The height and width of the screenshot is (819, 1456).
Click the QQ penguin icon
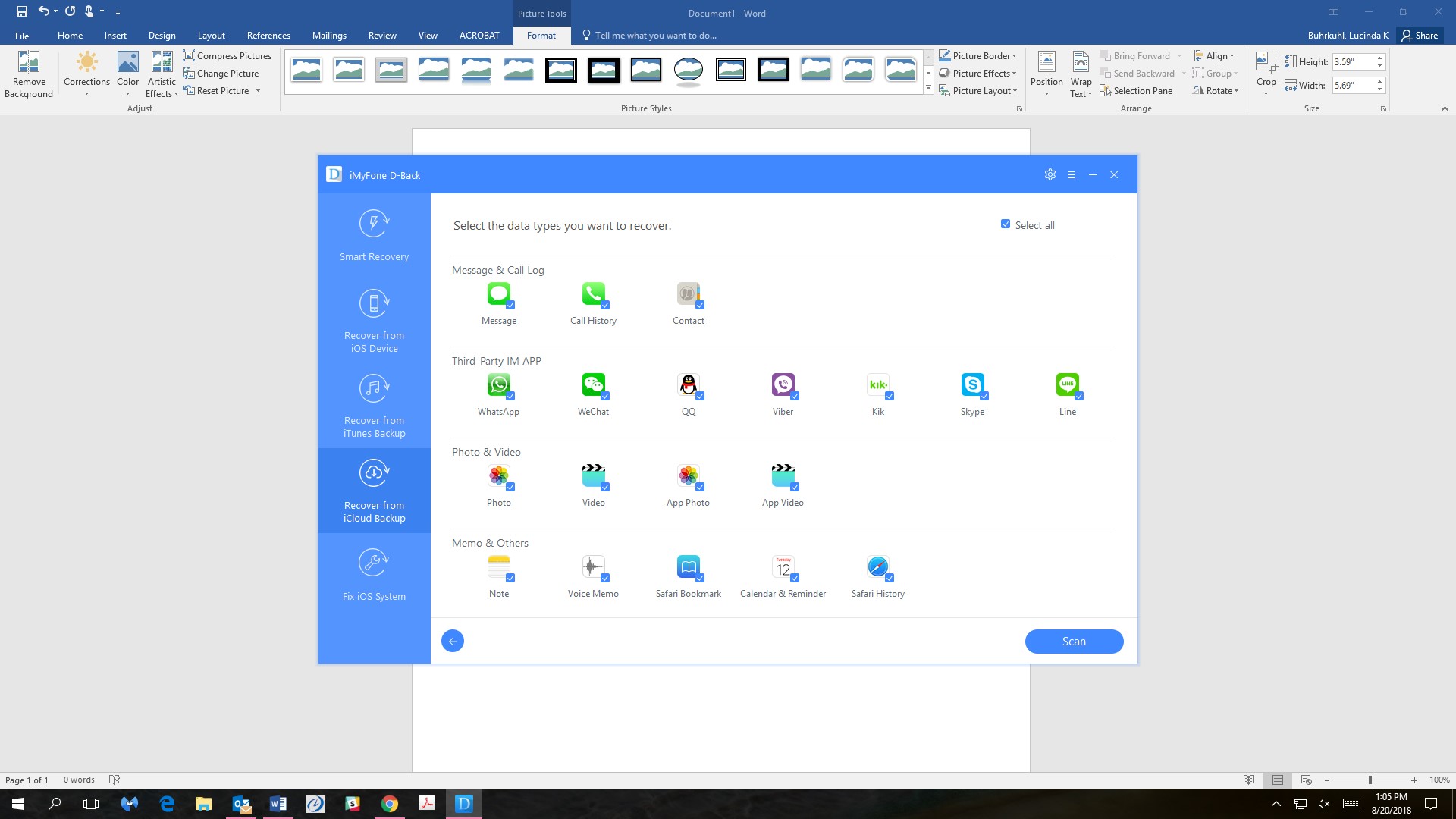point(688,385)
